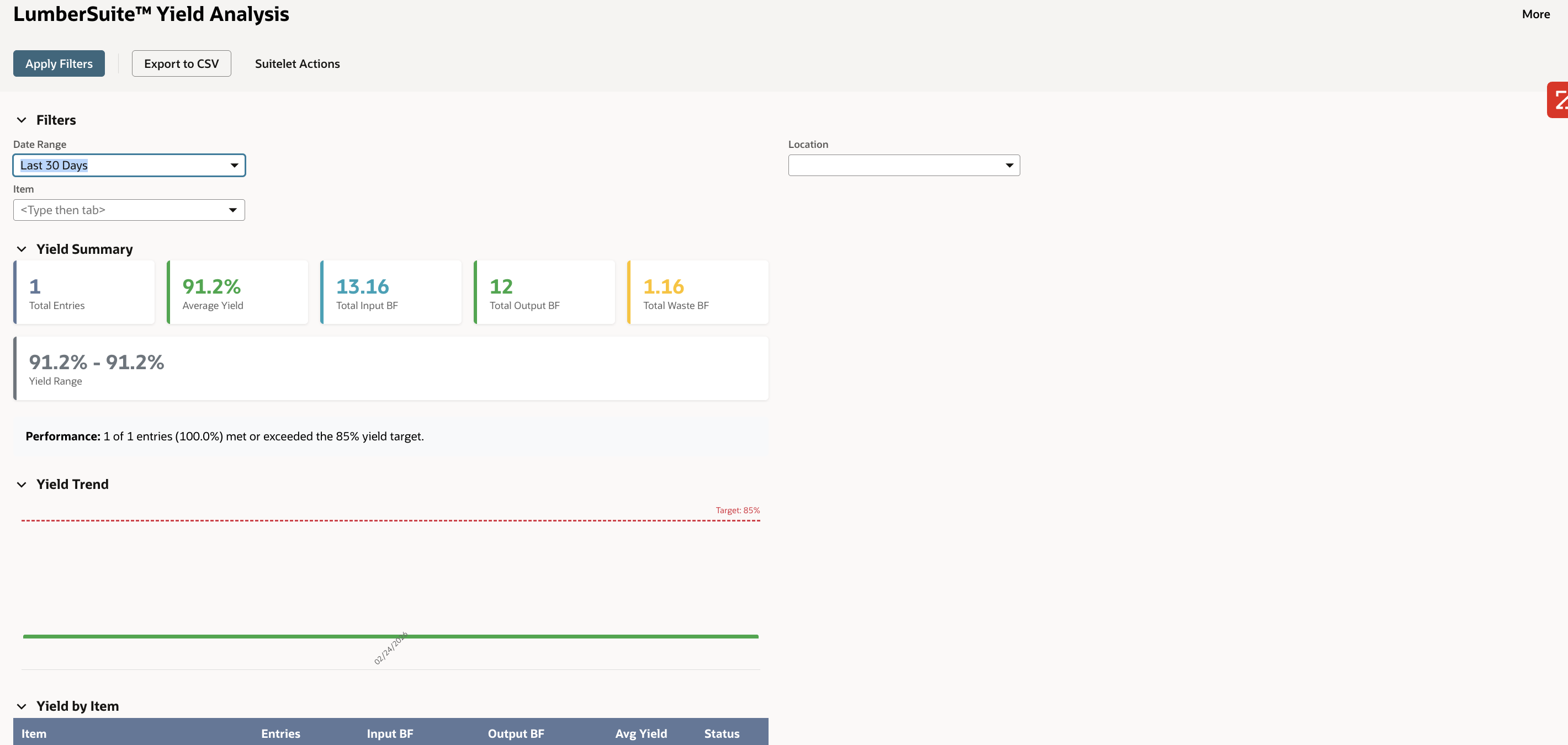Open the More menu
The image size is (1568, 745).
click(x=1536, y=13)
